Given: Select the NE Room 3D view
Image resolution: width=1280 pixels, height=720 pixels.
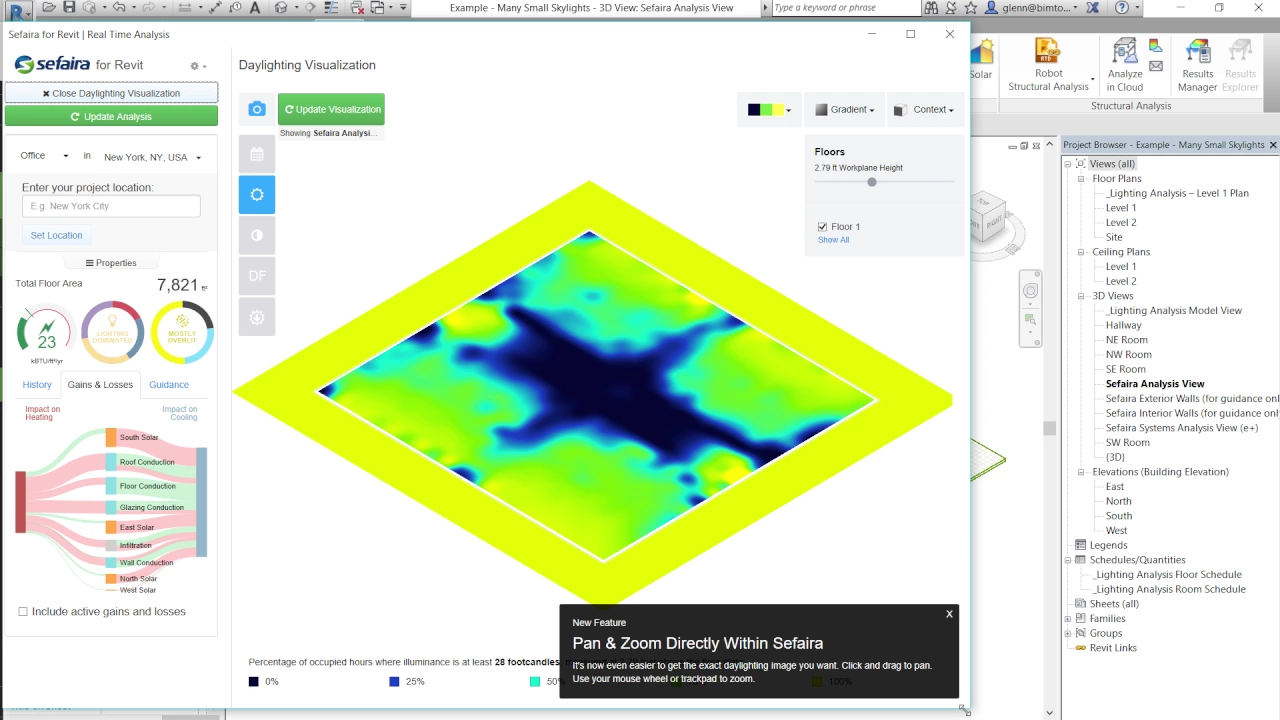Looking at the screenshot, I should (x=1126, y=340).
